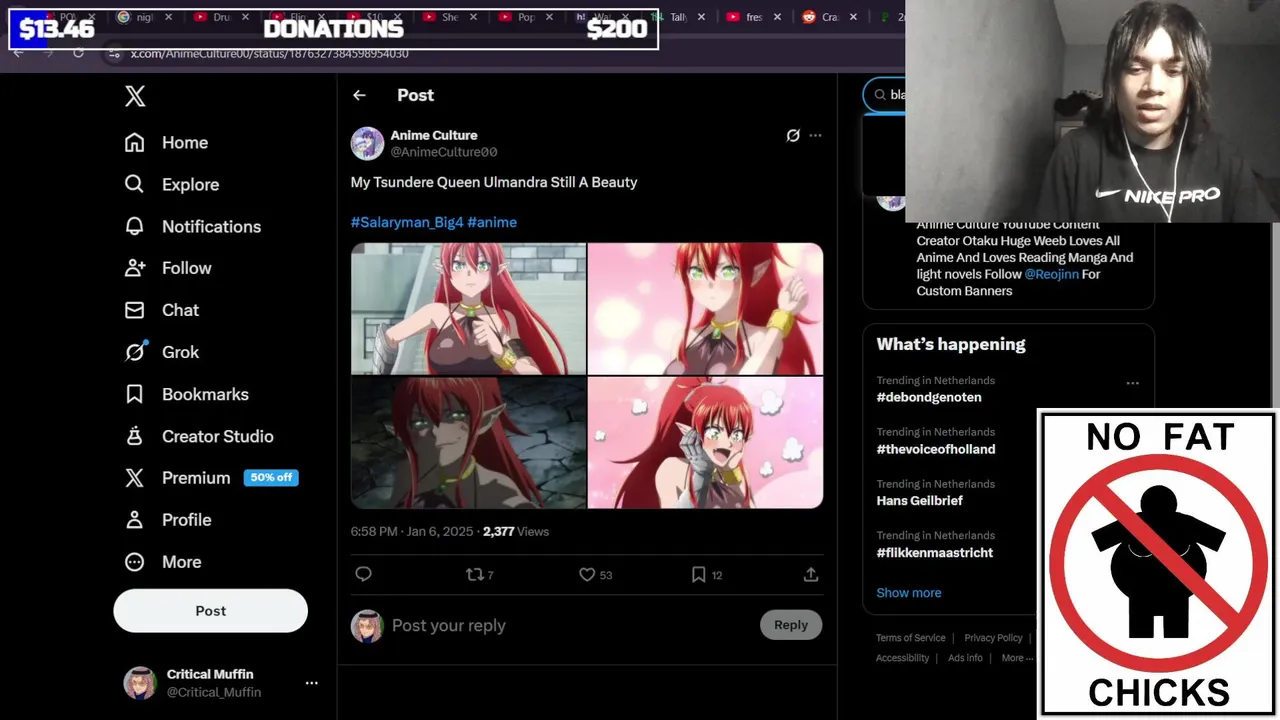The image size is (1280, 720).
Task: Open Premium 50% off item
Action: click(x=211, y=478)
